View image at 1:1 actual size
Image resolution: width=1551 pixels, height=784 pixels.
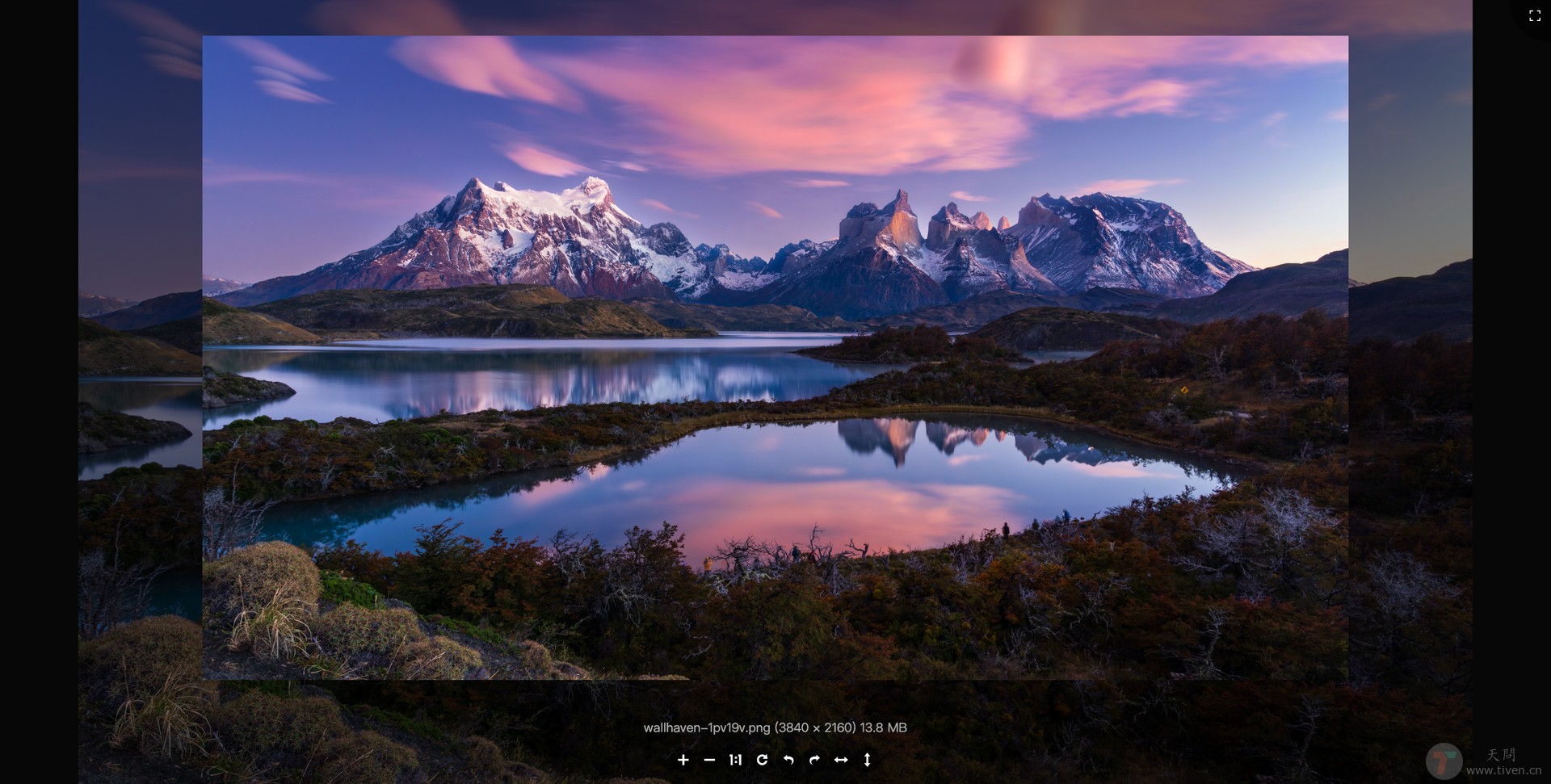(736, 760)
